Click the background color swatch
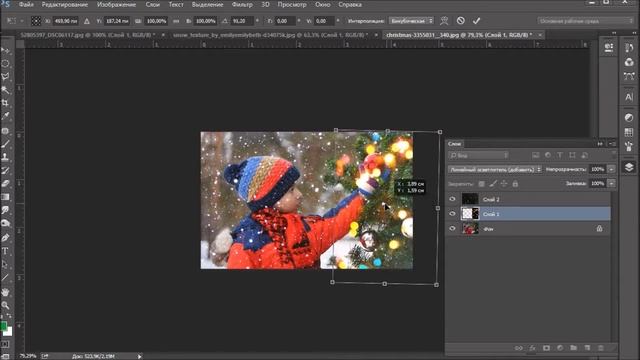This screenshot has height=360, width=640. point(8,331)
